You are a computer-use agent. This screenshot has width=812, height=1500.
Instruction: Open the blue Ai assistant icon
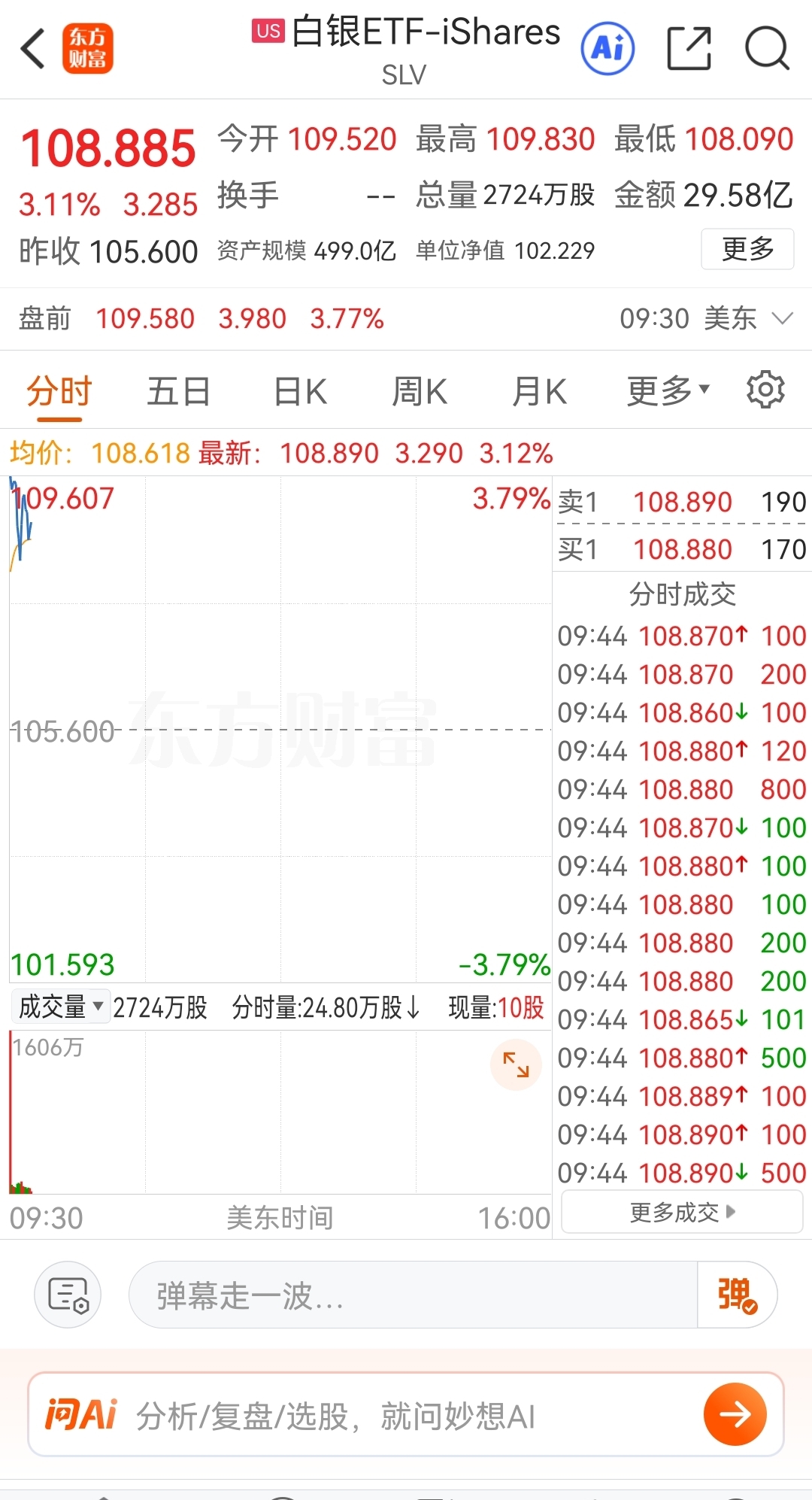point(607,49)
